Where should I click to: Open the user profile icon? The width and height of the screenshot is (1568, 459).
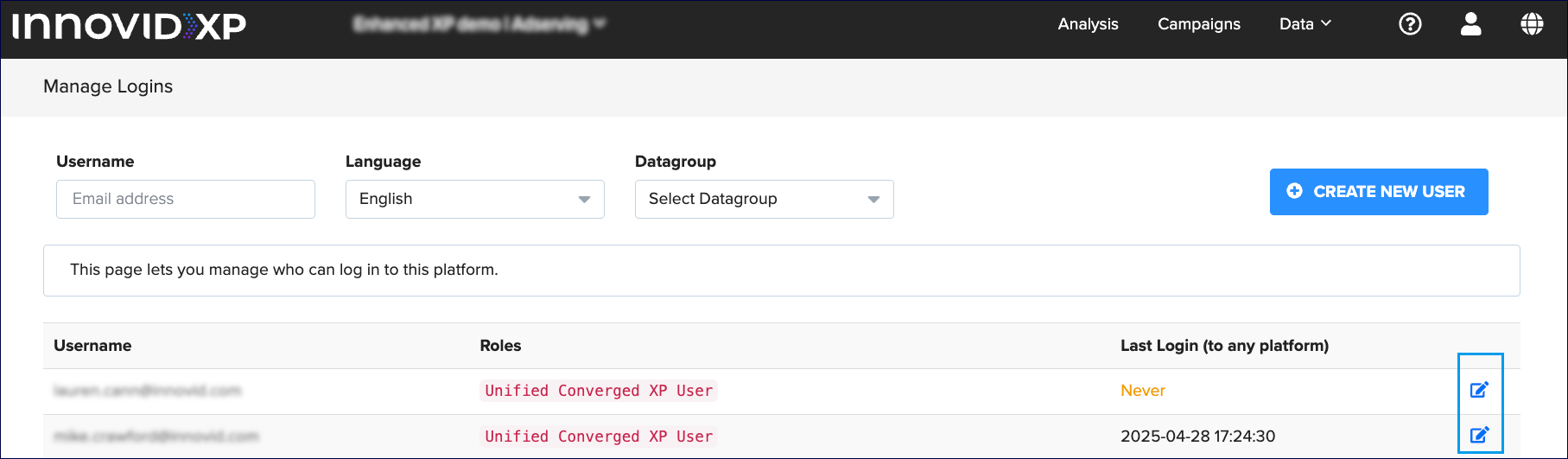(1471, 24)
